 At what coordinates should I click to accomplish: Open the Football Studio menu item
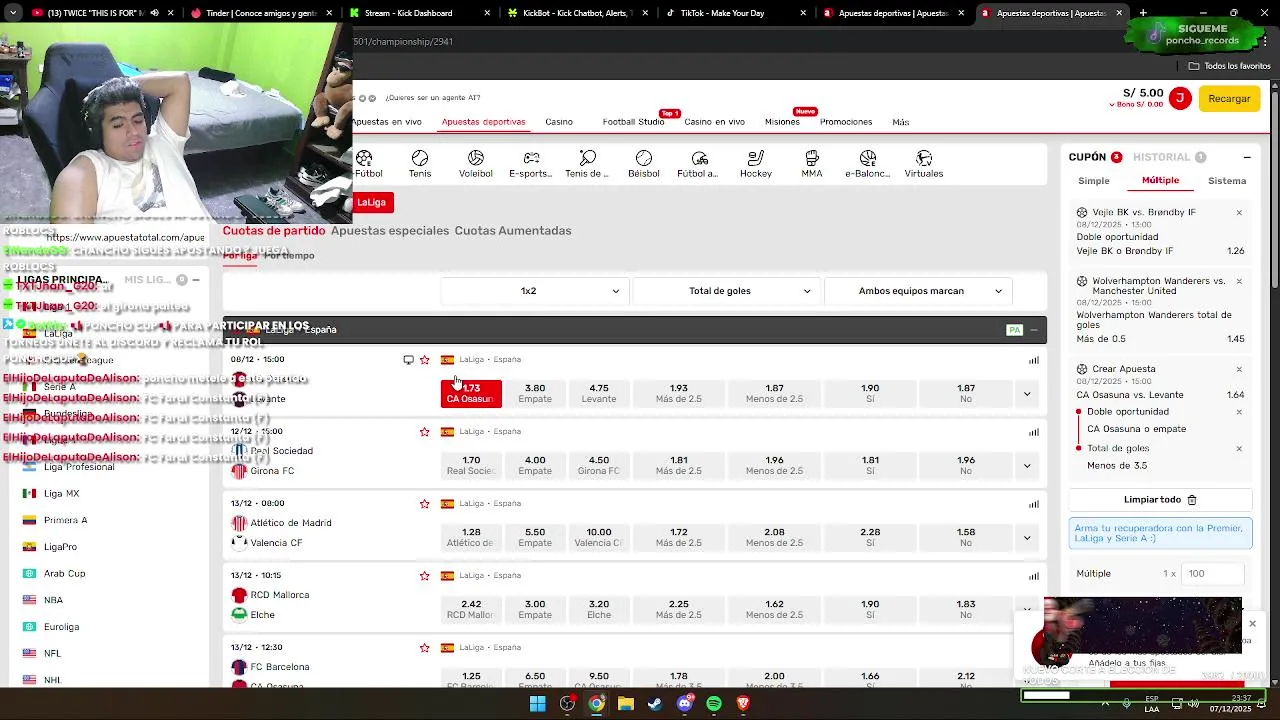633,122
